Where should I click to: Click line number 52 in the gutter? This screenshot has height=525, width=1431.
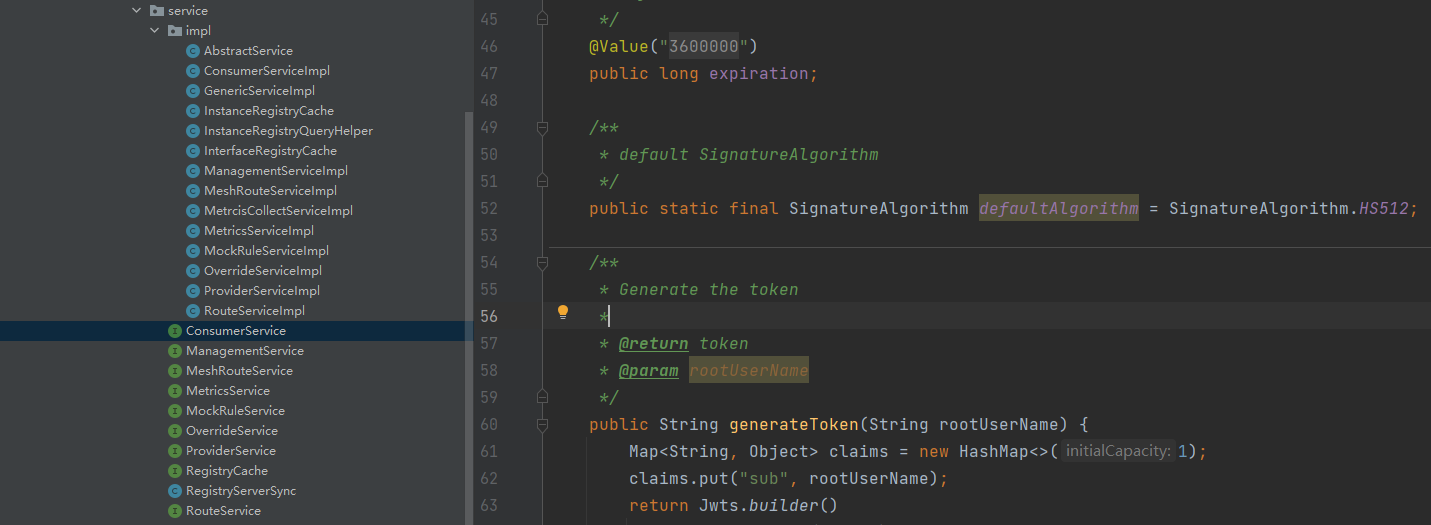pos(489,209)
